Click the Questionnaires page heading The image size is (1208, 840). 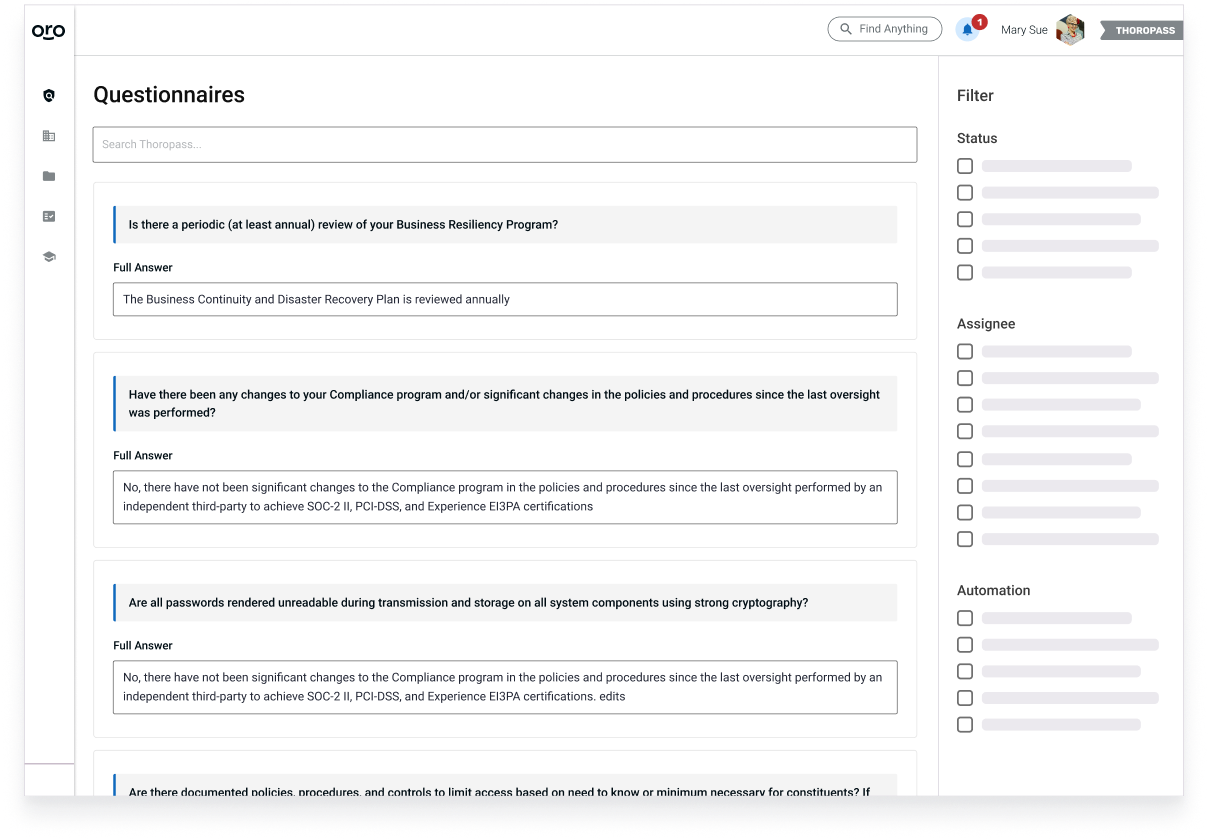(x=169, y=95)
